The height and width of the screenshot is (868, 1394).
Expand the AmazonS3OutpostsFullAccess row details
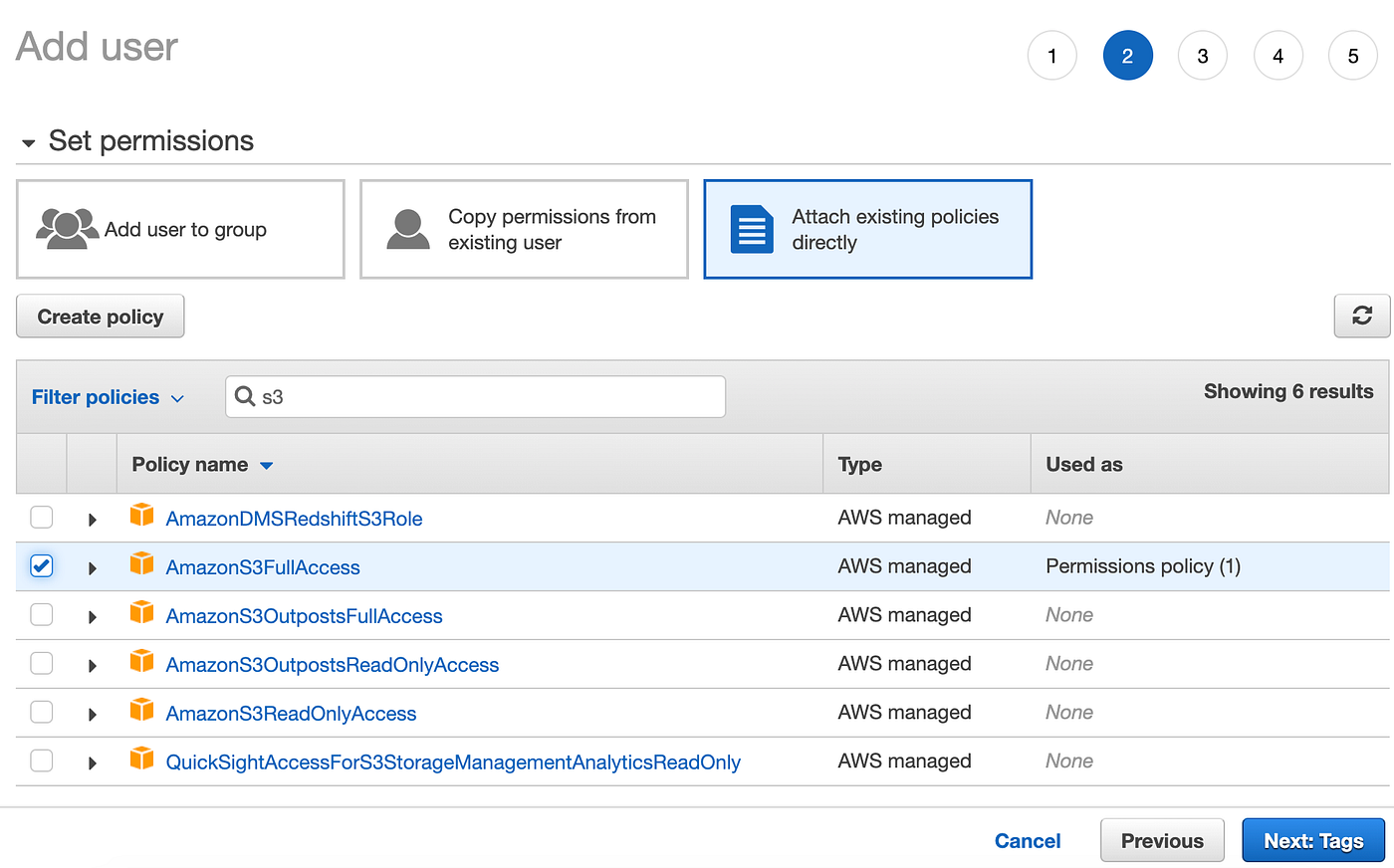tap(93, 617)
